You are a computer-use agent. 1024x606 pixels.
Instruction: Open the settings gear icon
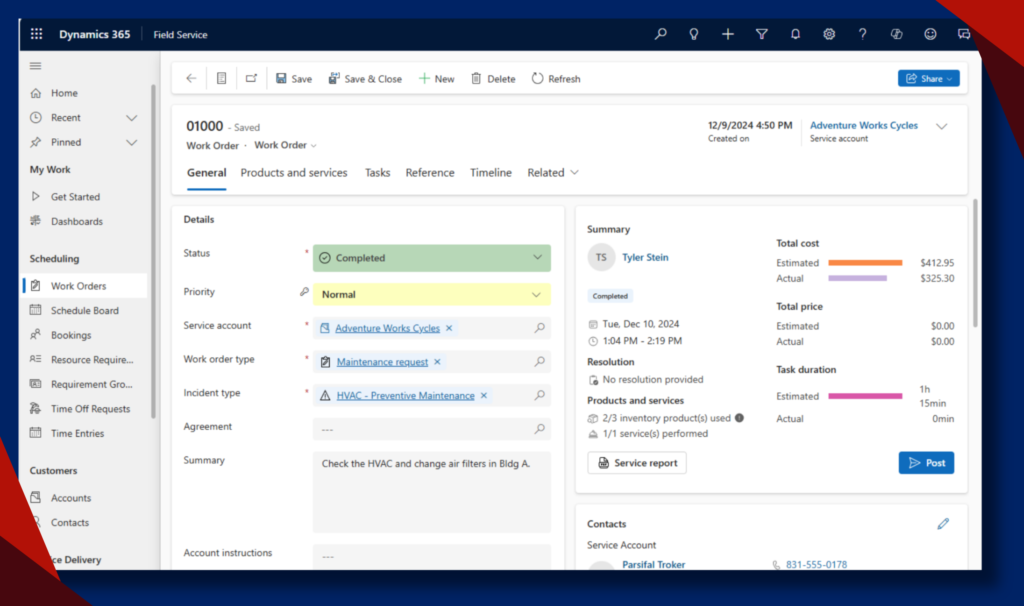click(829, 34)
